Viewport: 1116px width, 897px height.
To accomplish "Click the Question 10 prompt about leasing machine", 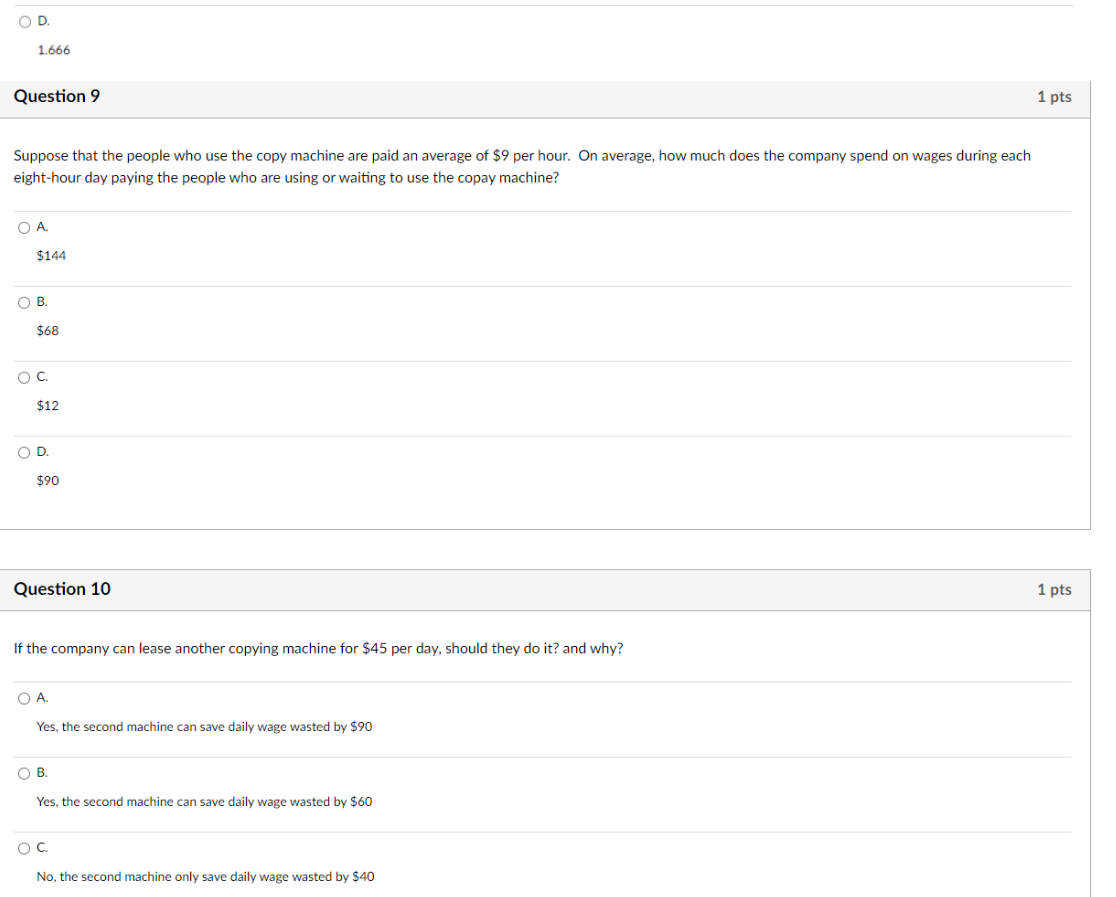I will (318, 649).
